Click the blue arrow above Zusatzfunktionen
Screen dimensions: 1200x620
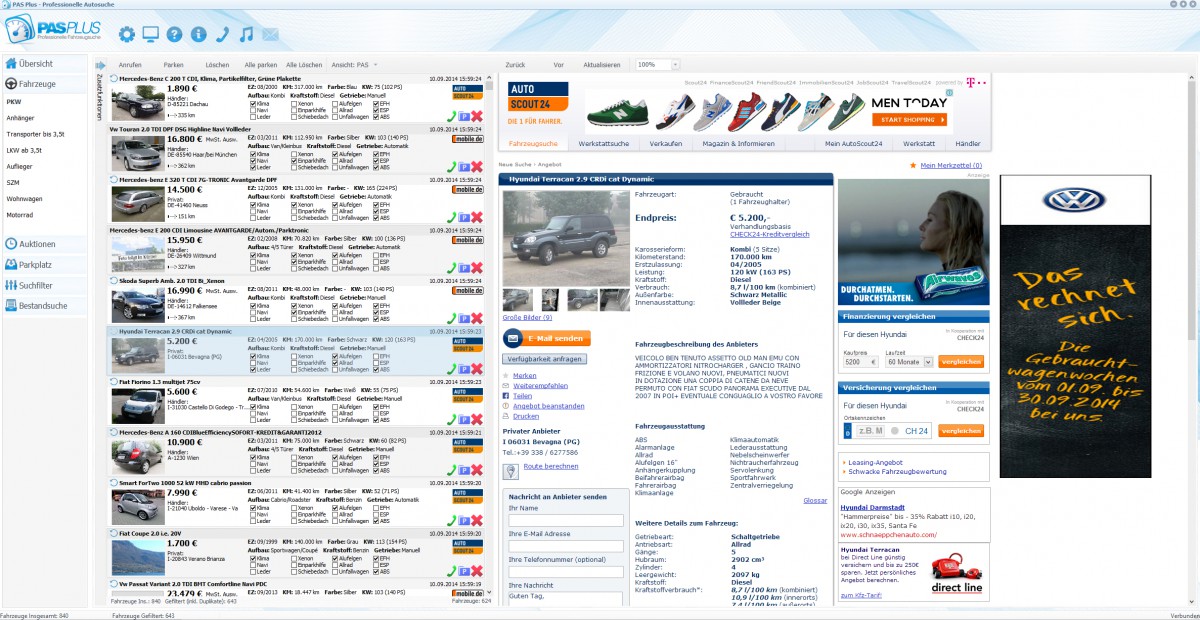point(99,64)
